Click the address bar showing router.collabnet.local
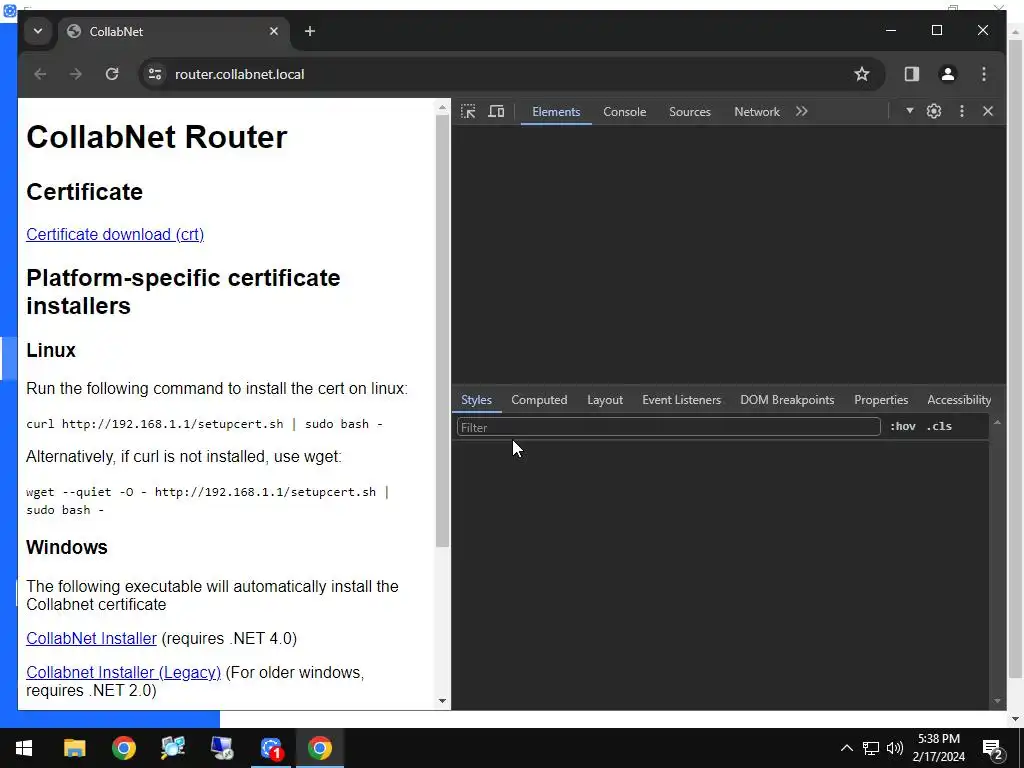 (x=511, y=74)
